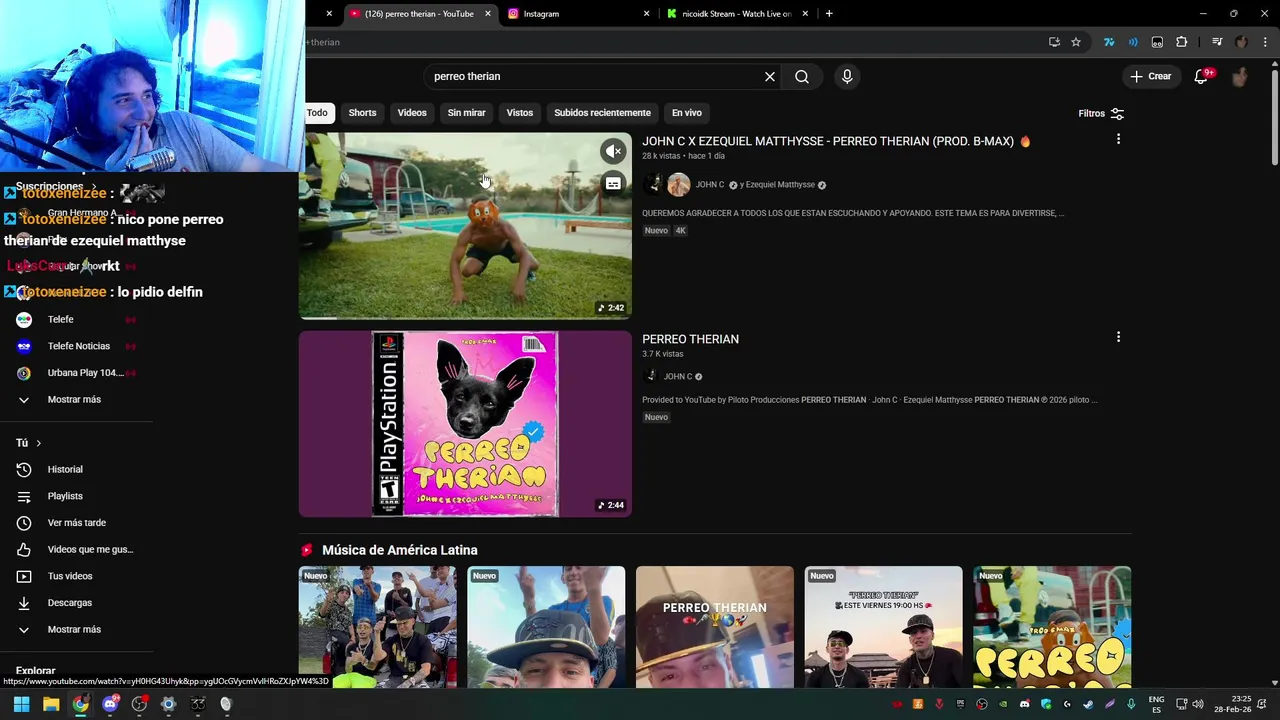This screenshot has width=1280, height=720.
Task: Open Chrome media controls icon
Action: pos(1217,42)
